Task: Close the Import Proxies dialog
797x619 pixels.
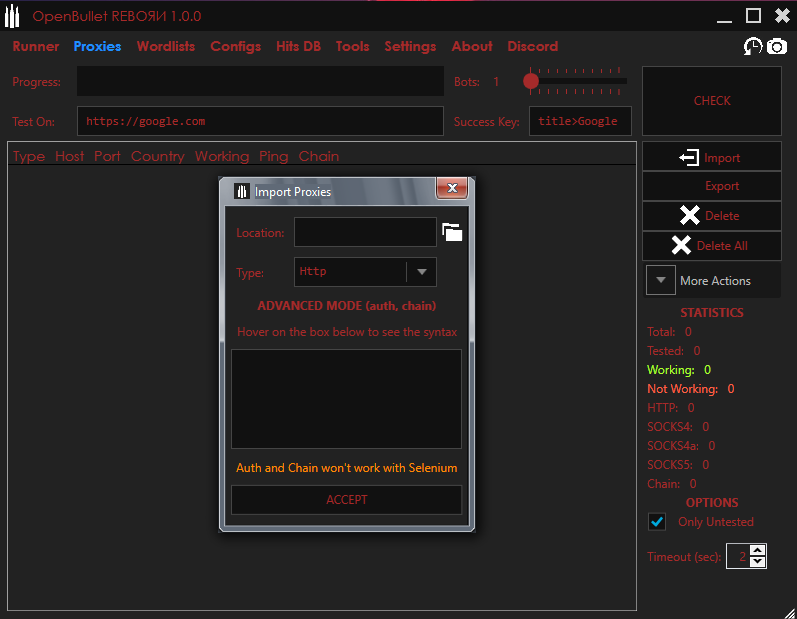Action: (452, 188)
